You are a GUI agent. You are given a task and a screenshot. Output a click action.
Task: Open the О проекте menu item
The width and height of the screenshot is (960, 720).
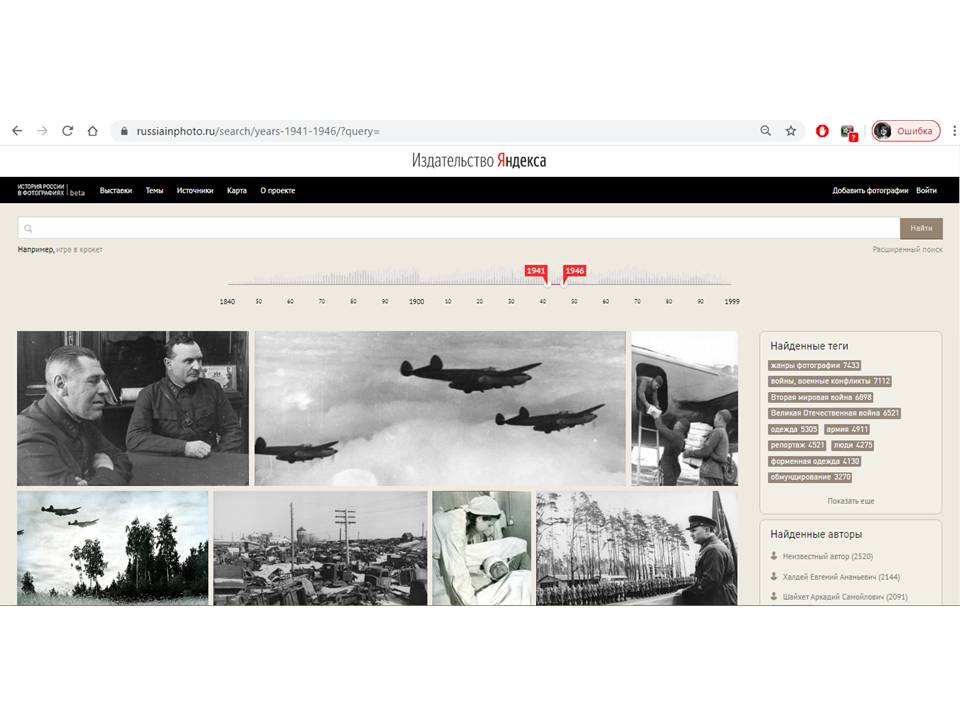(x=278, y=190)
